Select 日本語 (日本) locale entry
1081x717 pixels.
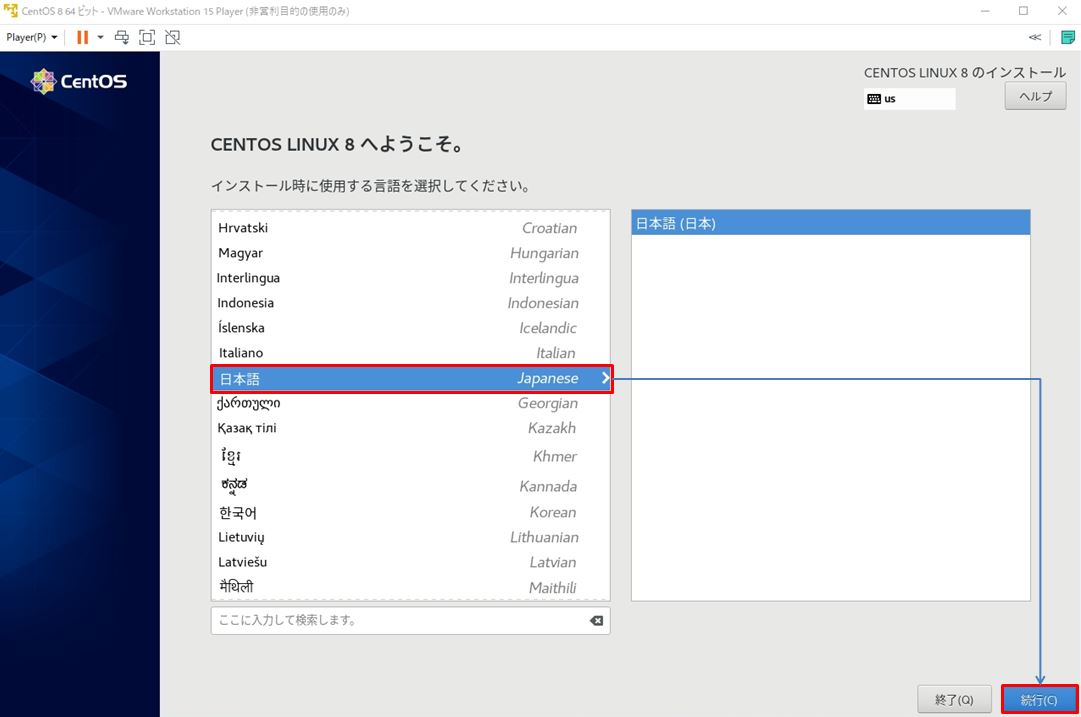click(x=831, y=223)
